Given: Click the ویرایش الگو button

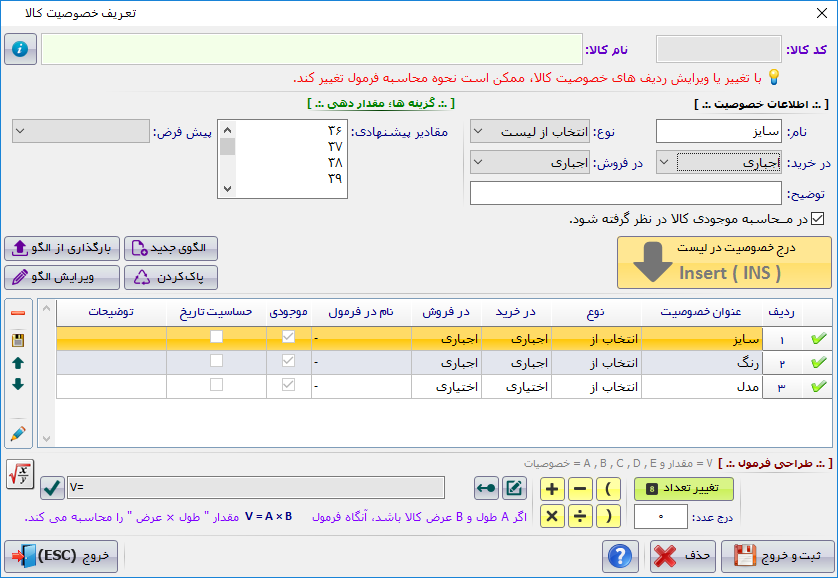Looking at the screenshot, I should click(x=62, y=277).
